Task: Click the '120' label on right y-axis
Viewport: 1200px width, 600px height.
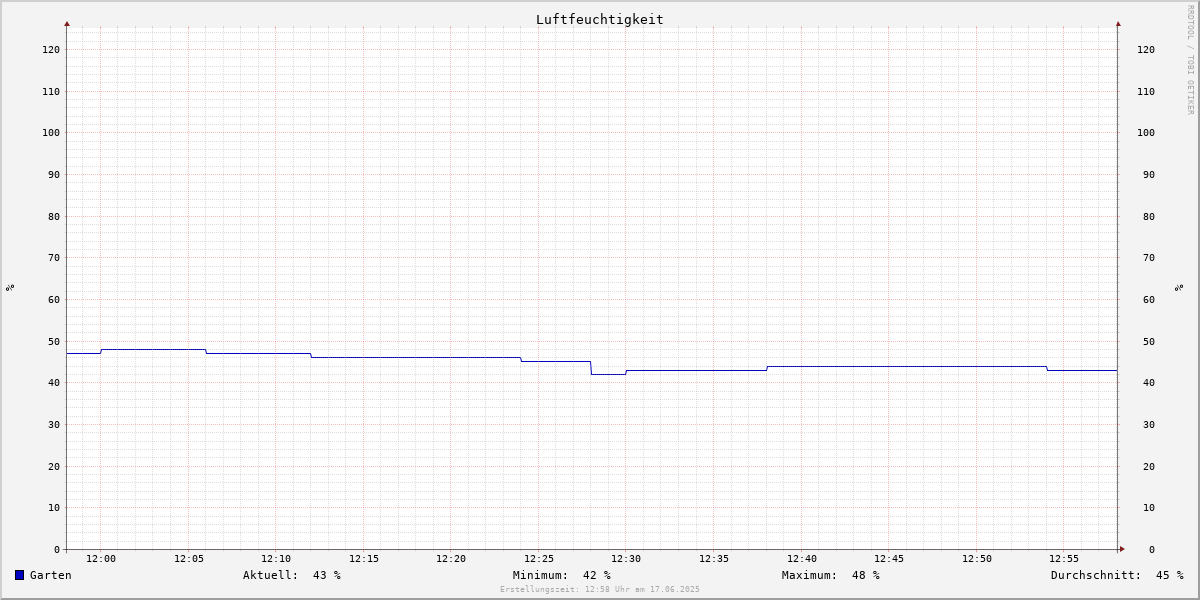Action: [x=1146, y=49]
